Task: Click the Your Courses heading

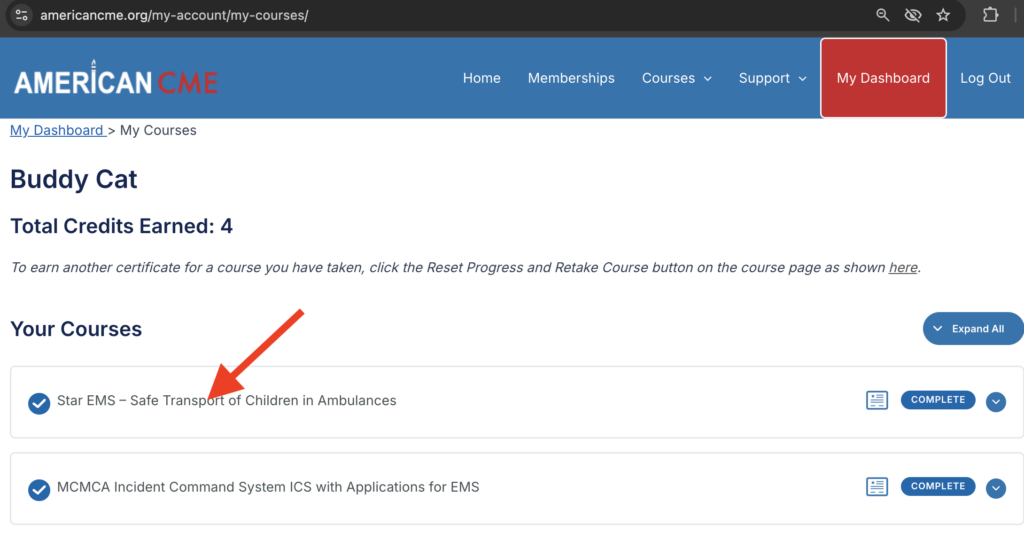Action: point(76,329)
